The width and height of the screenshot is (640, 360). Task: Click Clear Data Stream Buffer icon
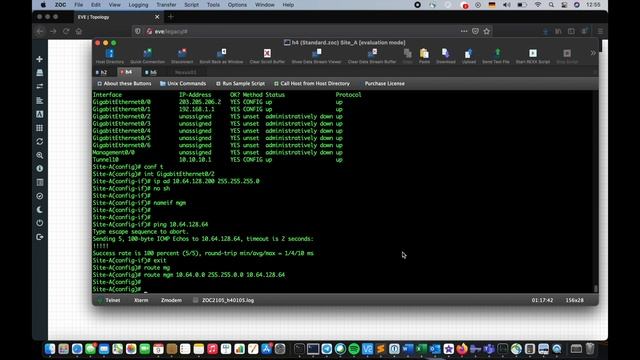point(372,56)
